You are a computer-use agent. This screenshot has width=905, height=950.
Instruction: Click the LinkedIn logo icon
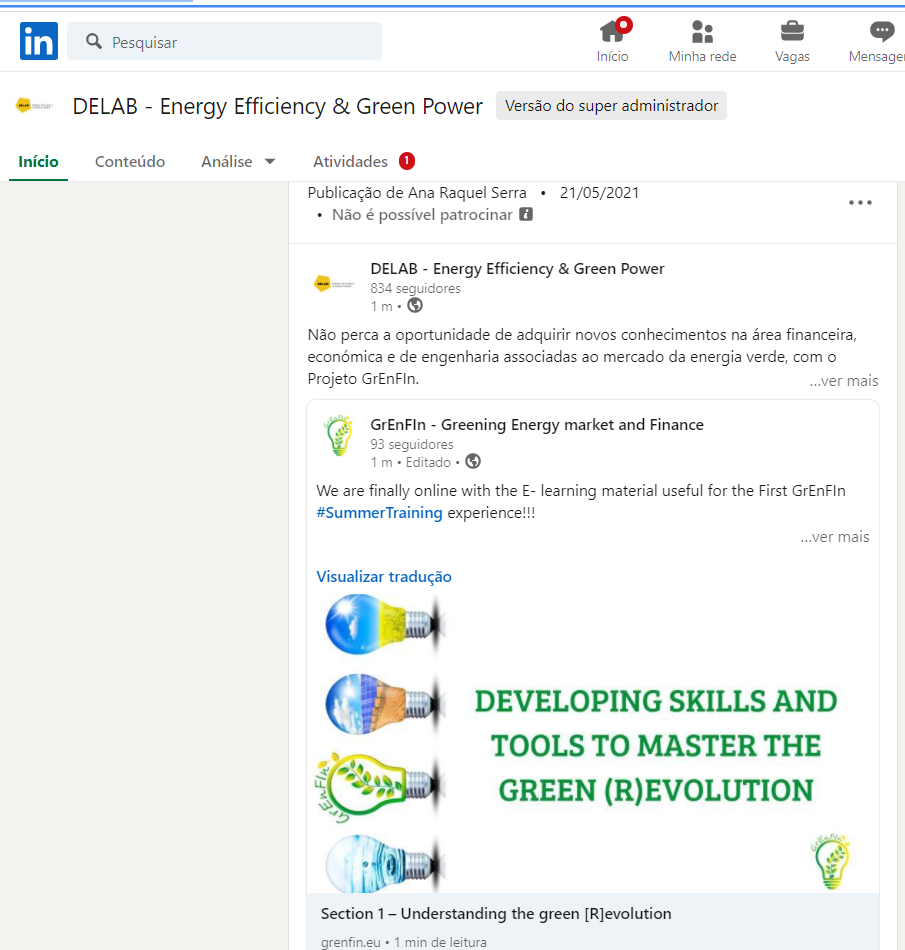(39, 41)
